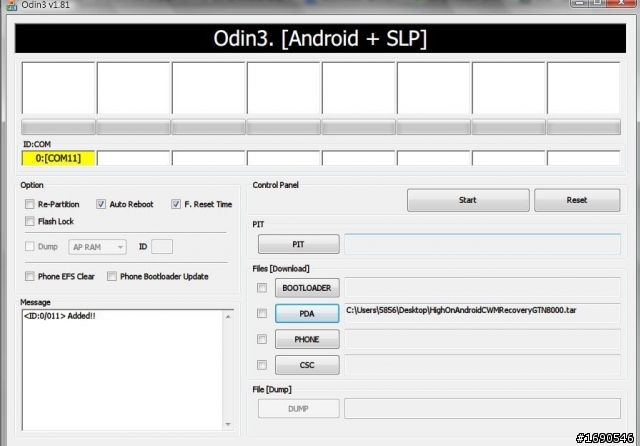
Task: Click the CSC file path field
Action: pos(482,365)
